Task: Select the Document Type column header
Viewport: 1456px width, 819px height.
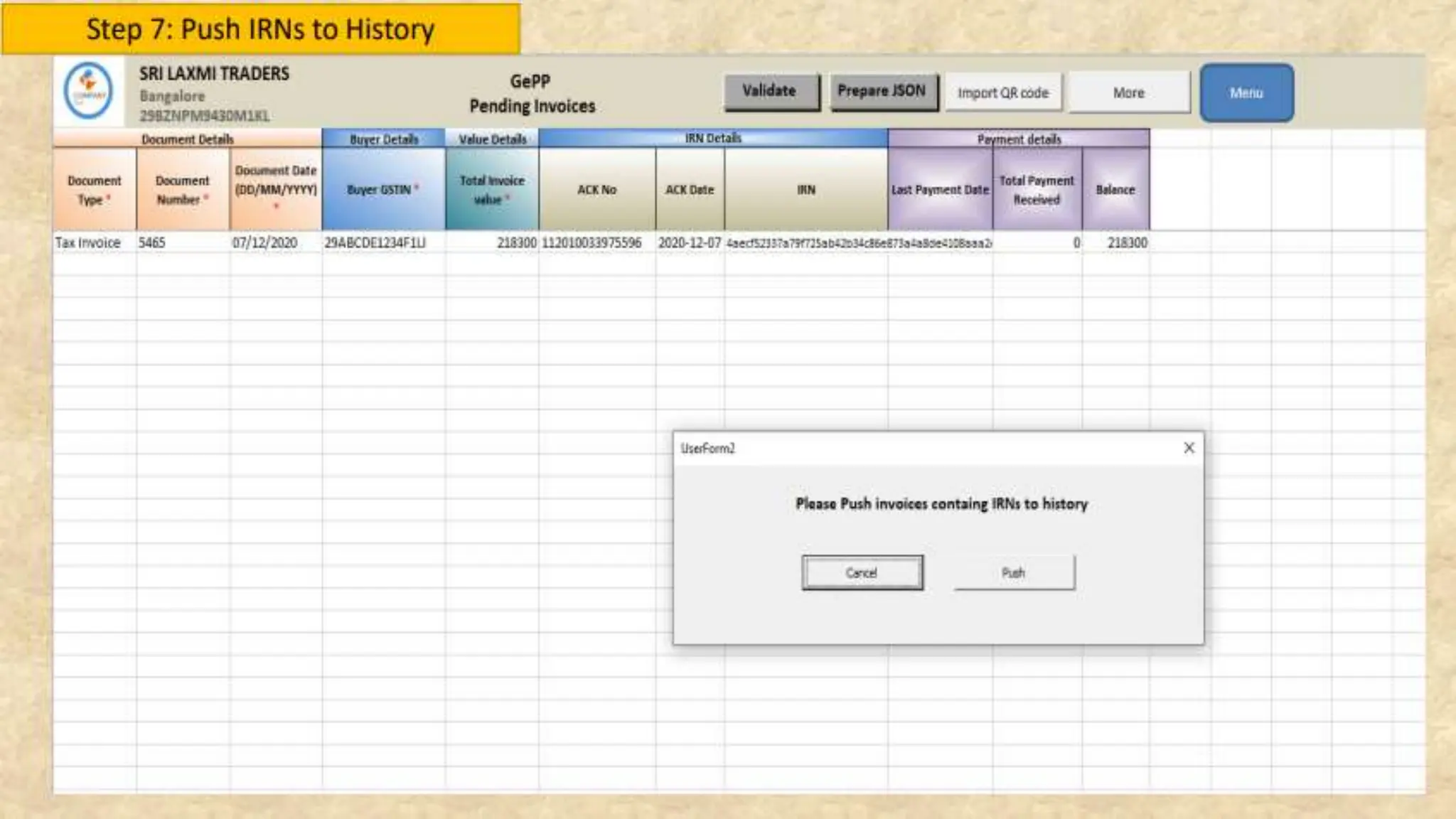Action: (x=95, y=190)
